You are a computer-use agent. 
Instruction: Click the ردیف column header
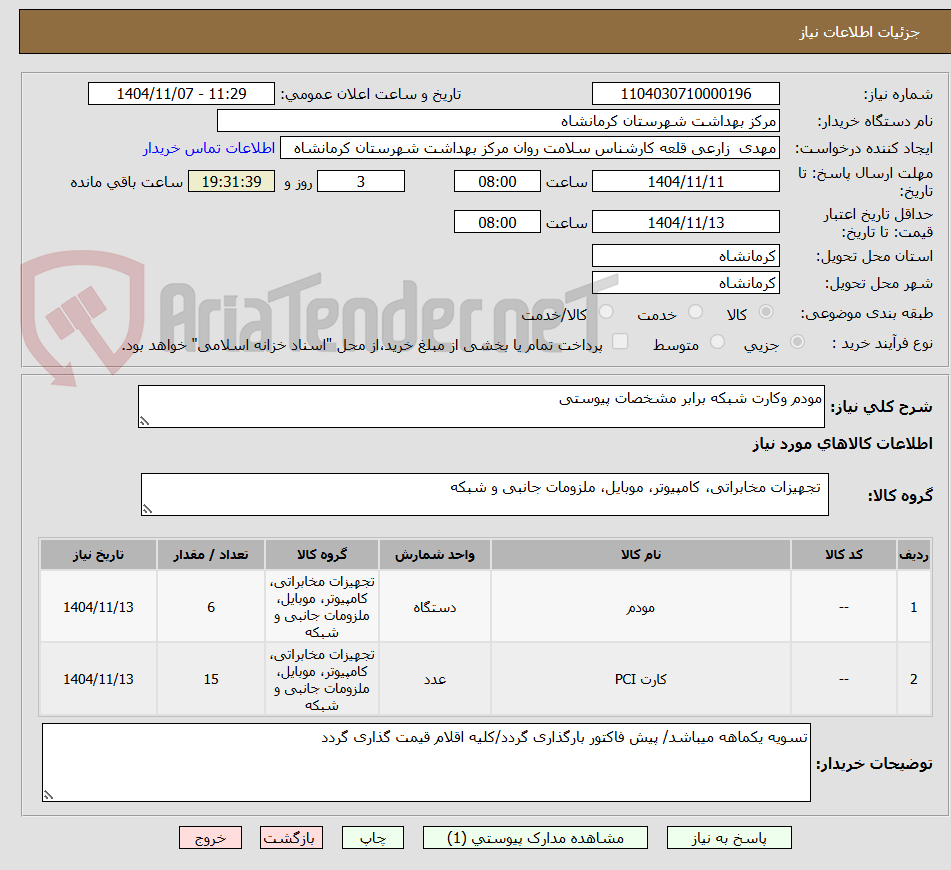914,555
